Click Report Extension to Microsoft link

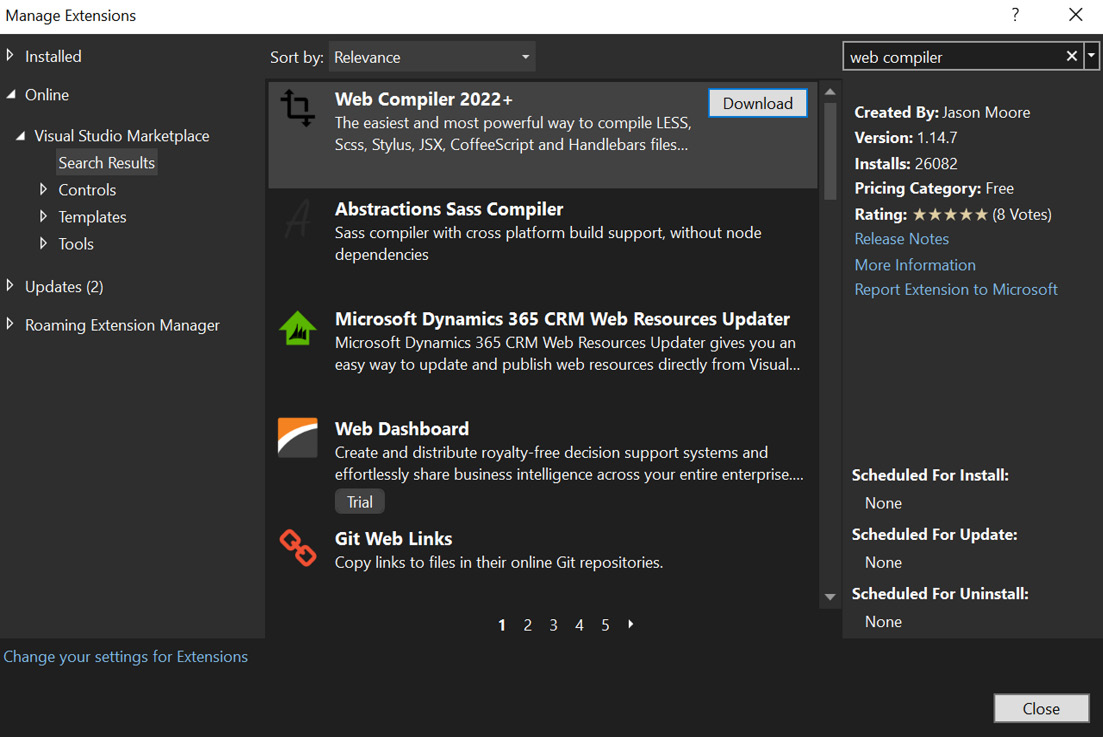(955, 290)
